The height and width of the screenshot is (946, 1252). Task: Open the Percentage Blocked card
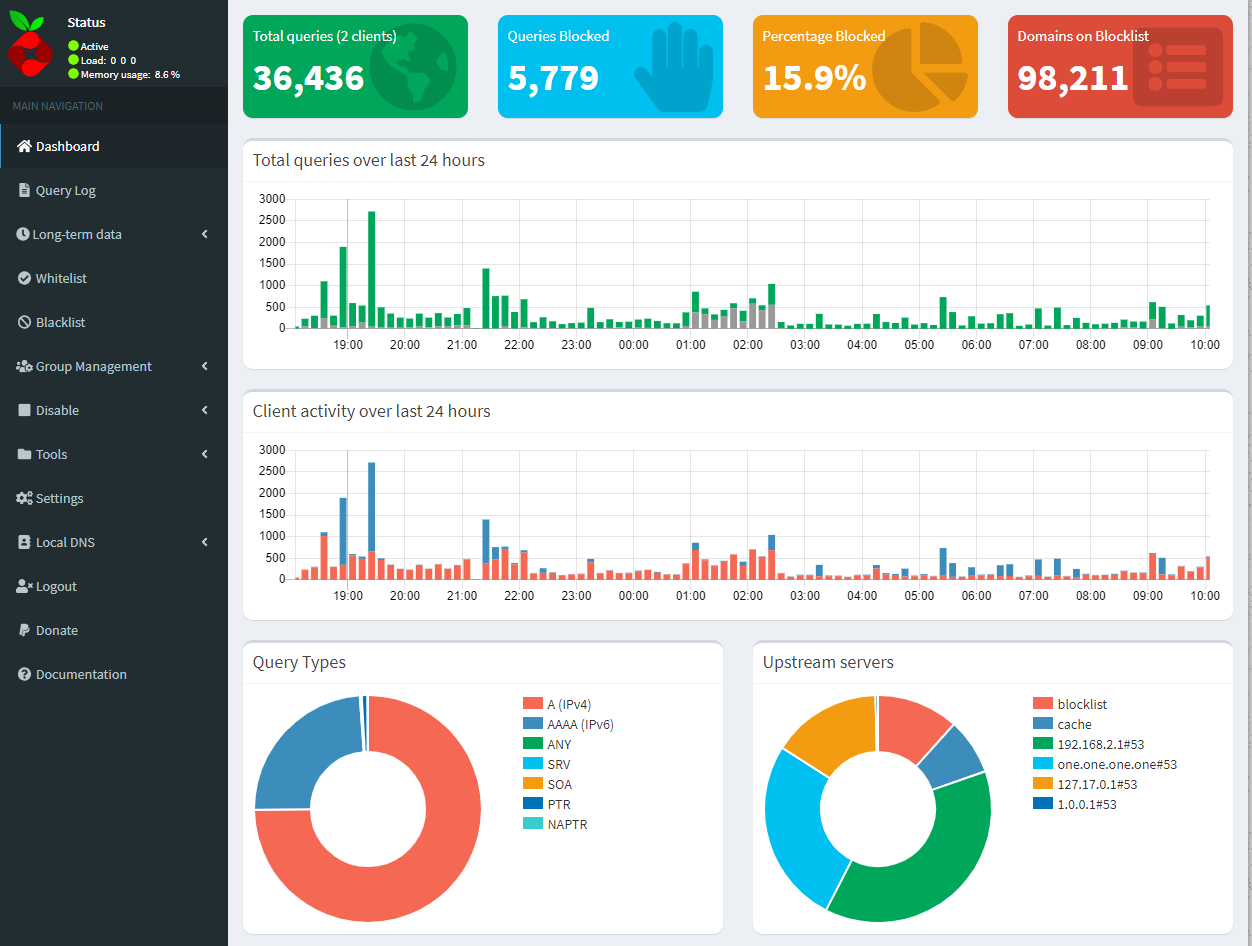tap(865, 66)
